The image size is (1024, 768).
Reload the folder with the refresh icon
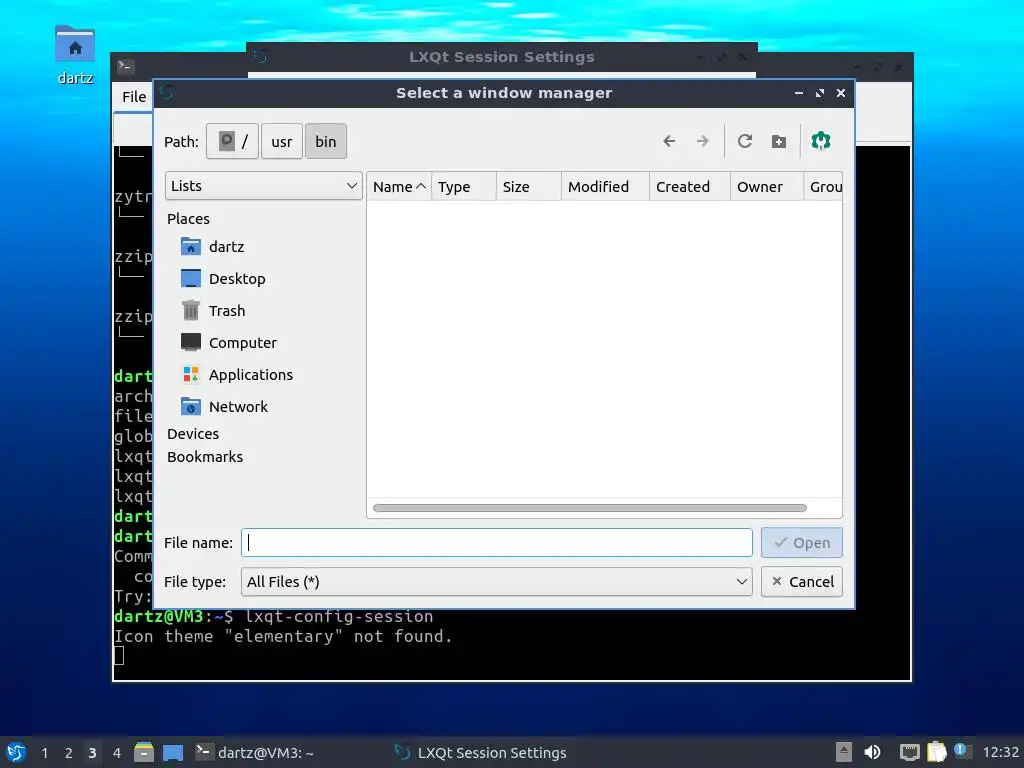pos(744,141)
